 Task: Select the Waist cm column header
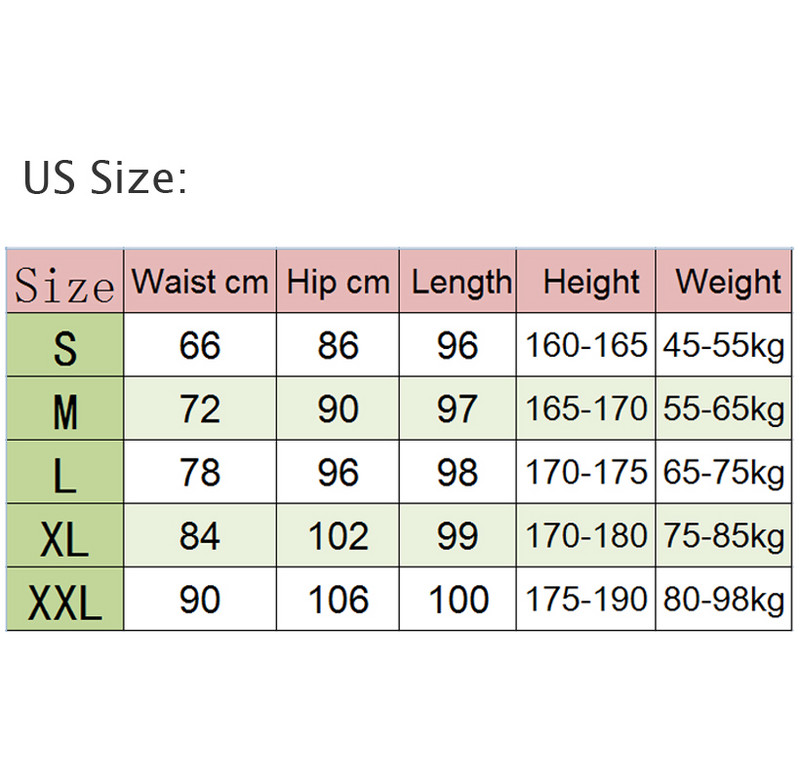point(200,282)
